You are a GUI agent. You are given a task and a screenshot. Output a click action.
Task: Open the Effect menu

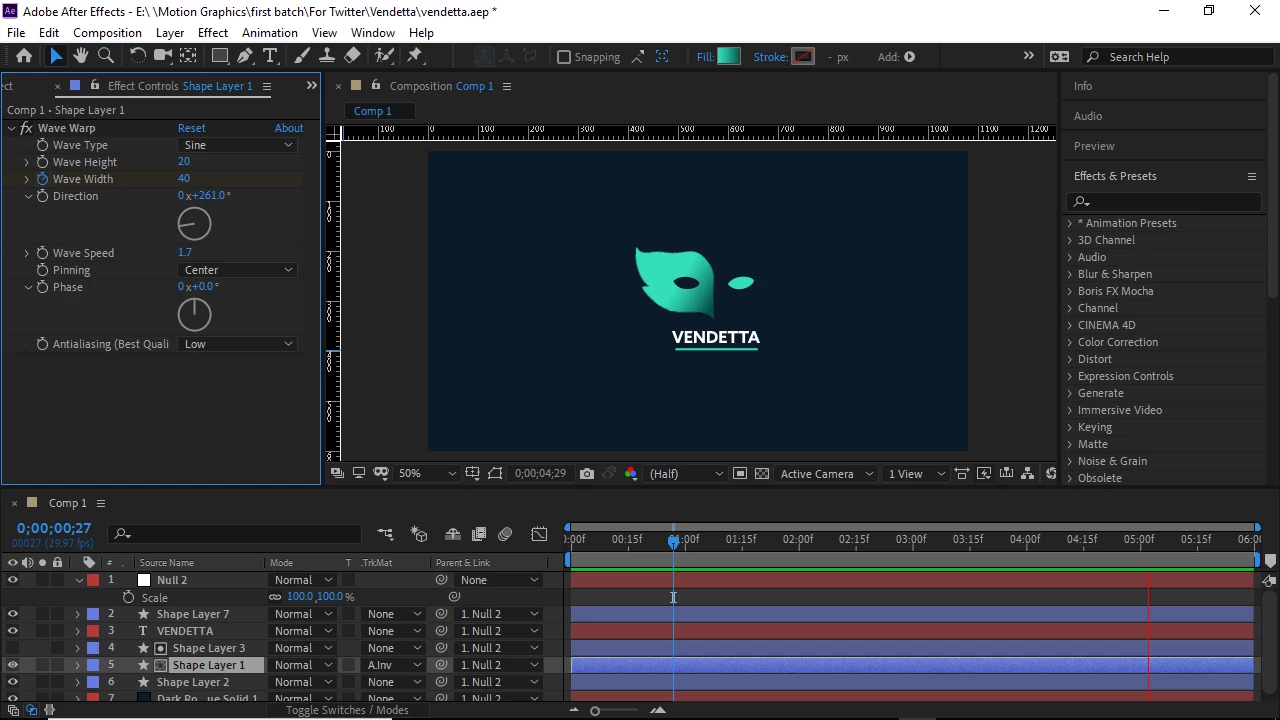[x=213, y=32]
